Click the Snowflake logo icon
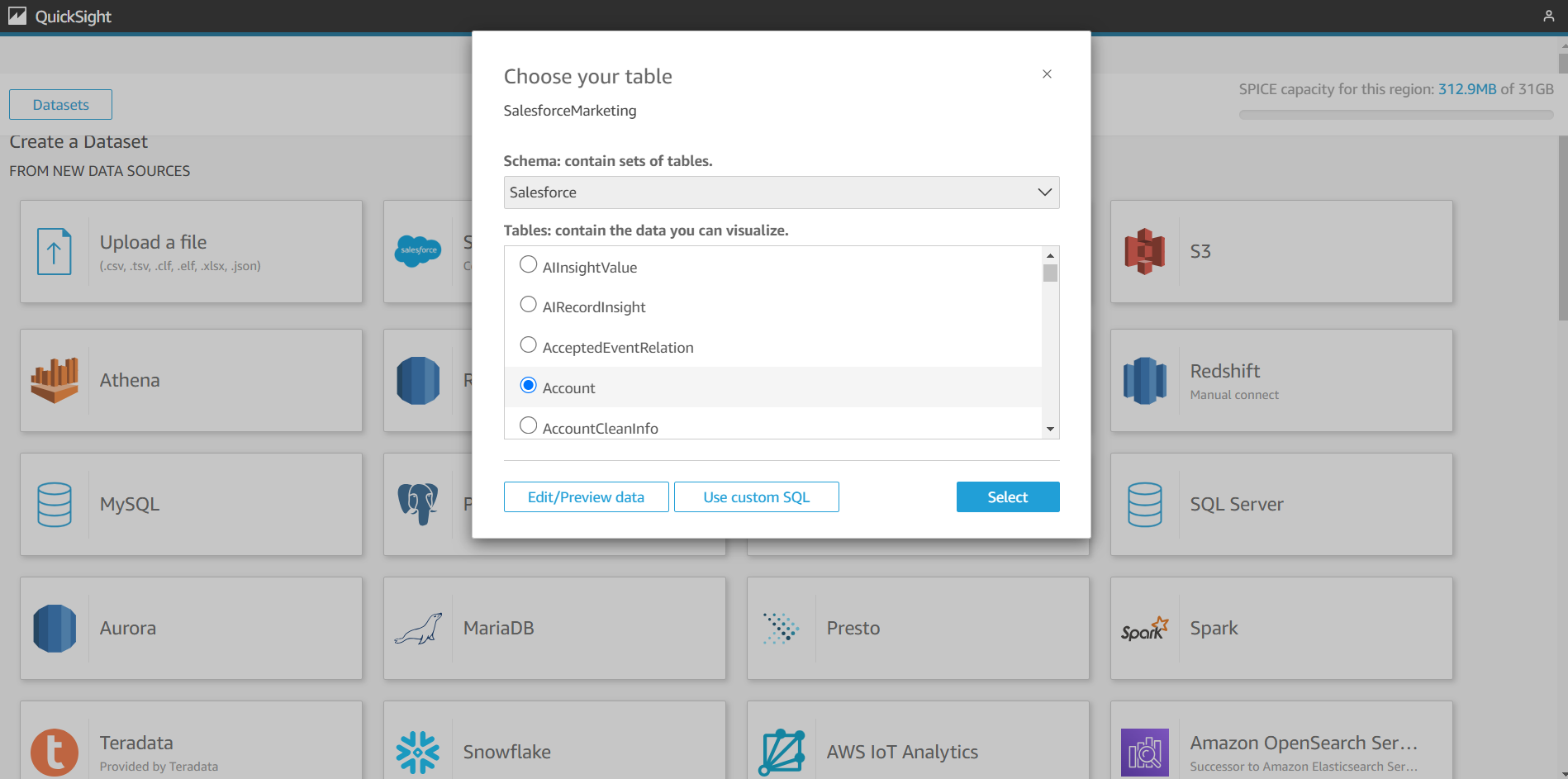 (418, 752)
